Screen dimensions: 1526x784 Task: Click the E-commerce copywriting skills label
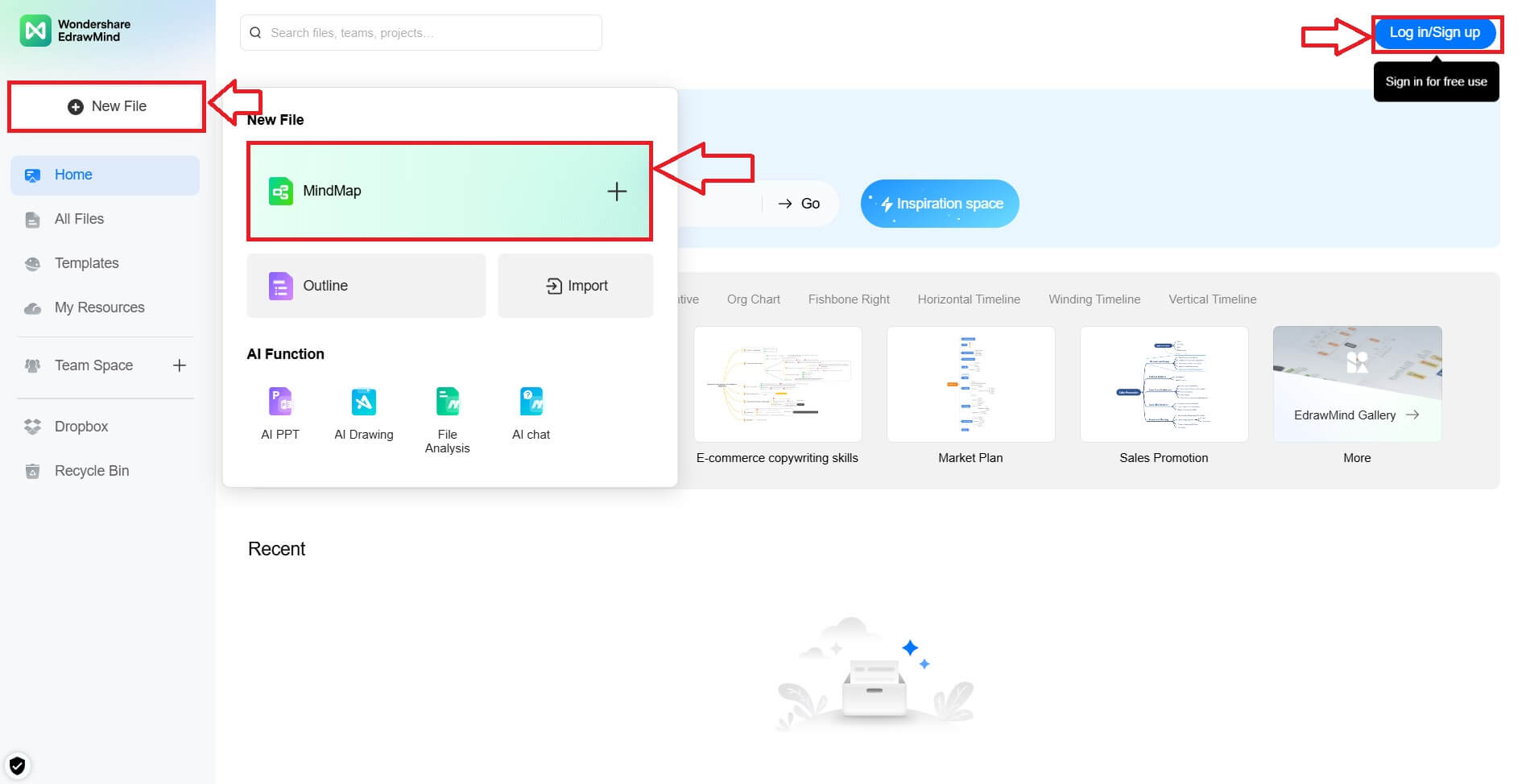777,458
